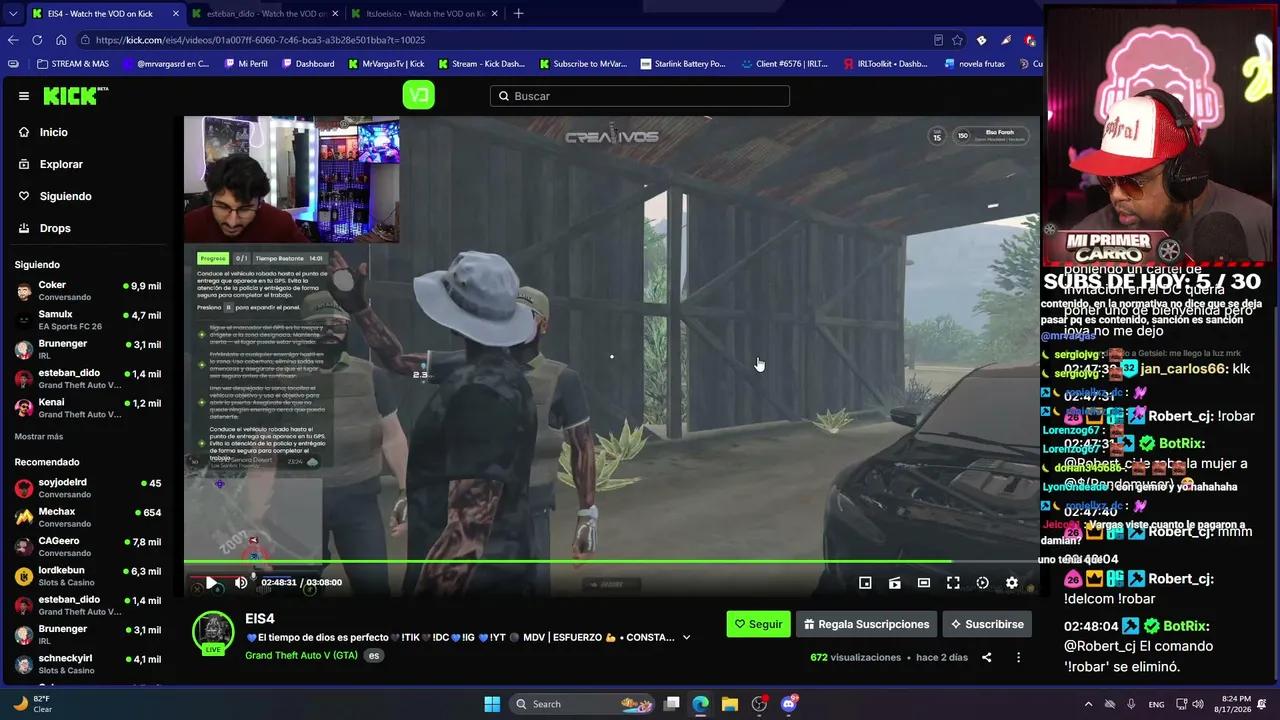Screen dimensions: 1280x720
Task: Open Discord from taskbar
Action: [789, 704]
